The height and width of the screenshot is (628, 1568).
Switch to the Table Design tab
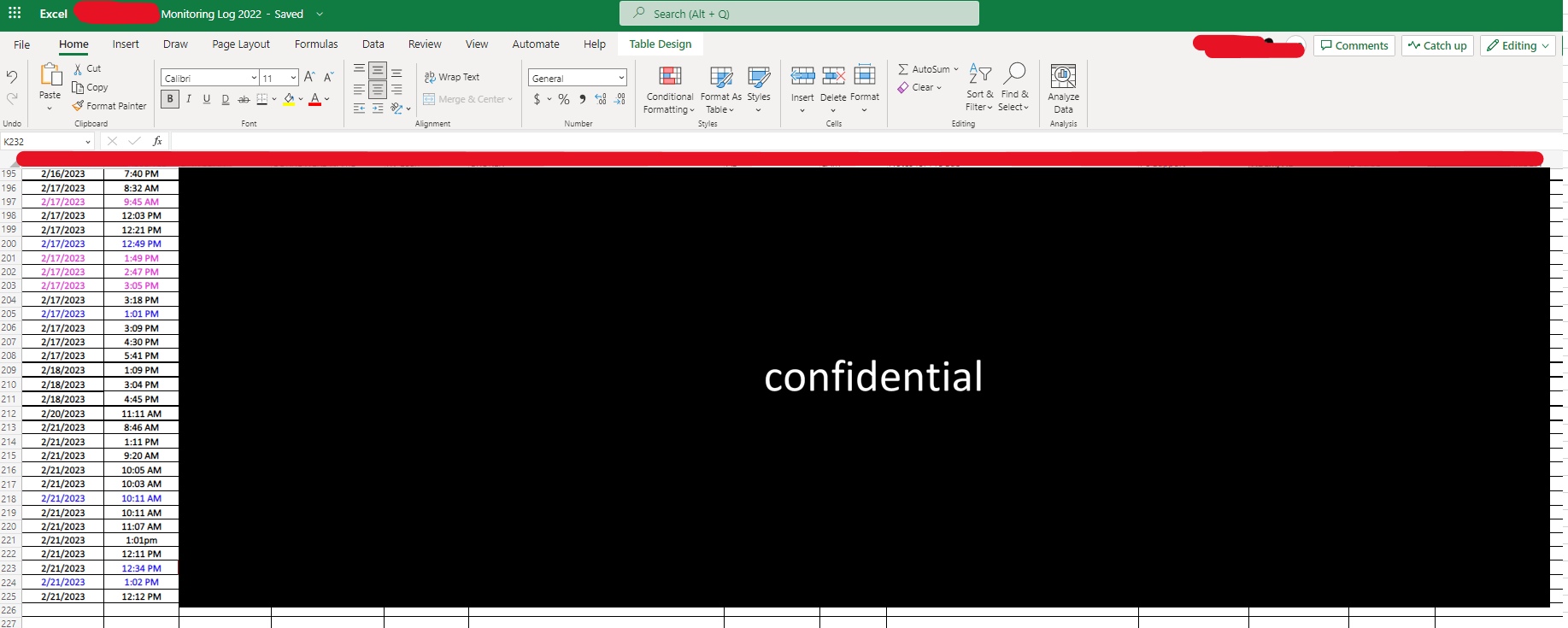pyautogui.click(x=661, y=44)
